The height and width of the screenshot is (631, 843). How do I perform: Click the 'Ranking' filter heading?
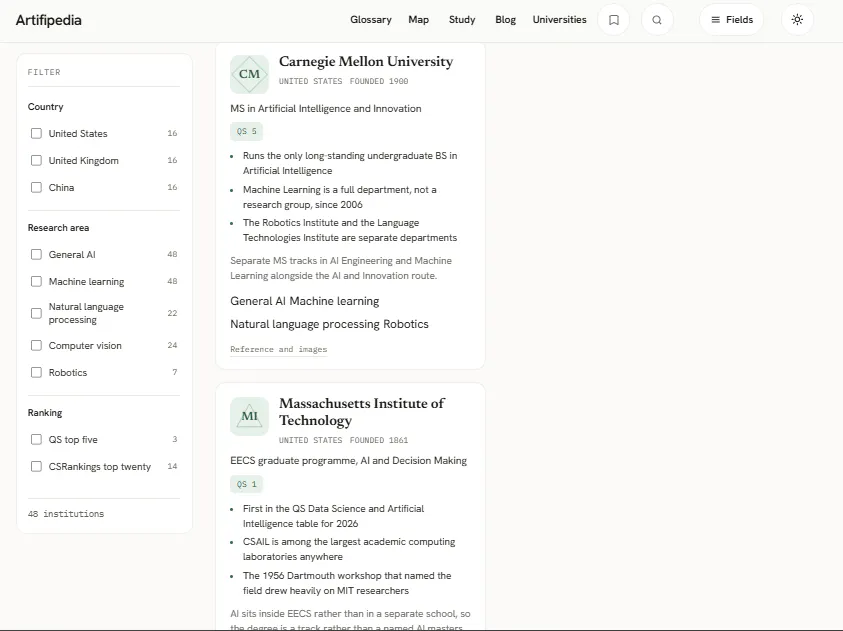45,413
